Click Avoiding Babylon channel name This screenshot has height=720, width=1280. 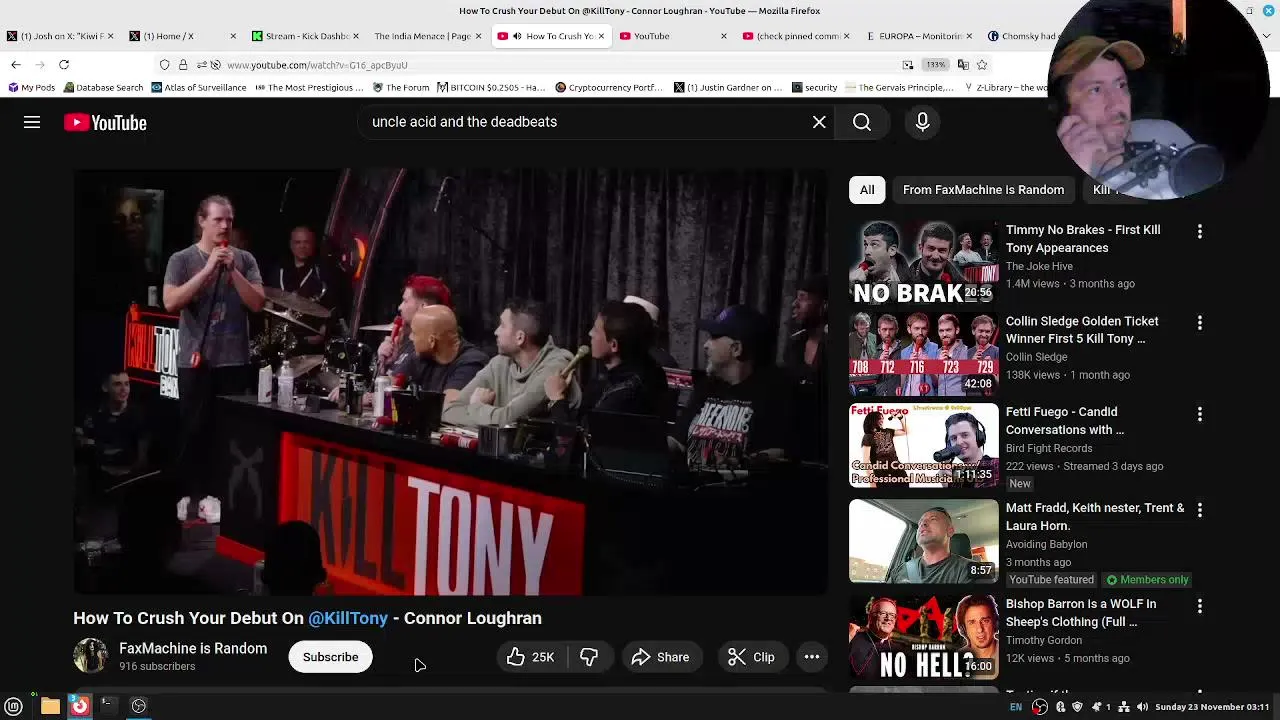coord(1046,544)
